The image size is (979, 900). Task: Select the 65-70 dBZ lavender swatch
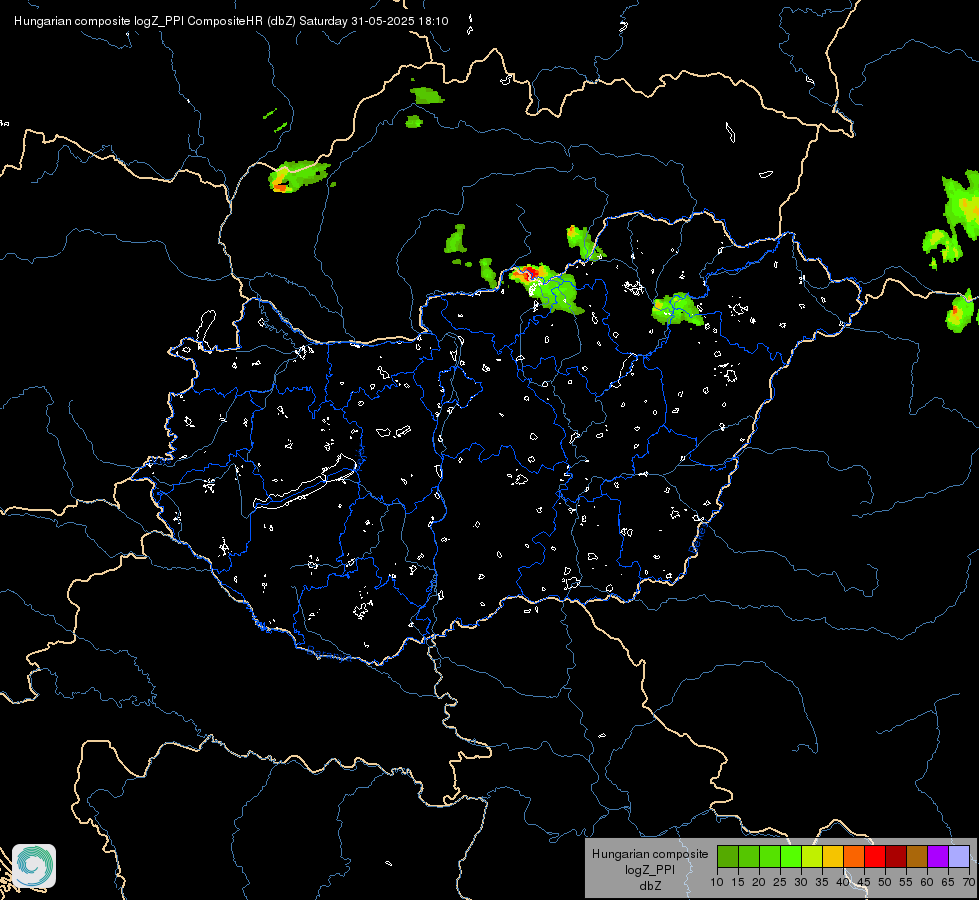point(959,856)
